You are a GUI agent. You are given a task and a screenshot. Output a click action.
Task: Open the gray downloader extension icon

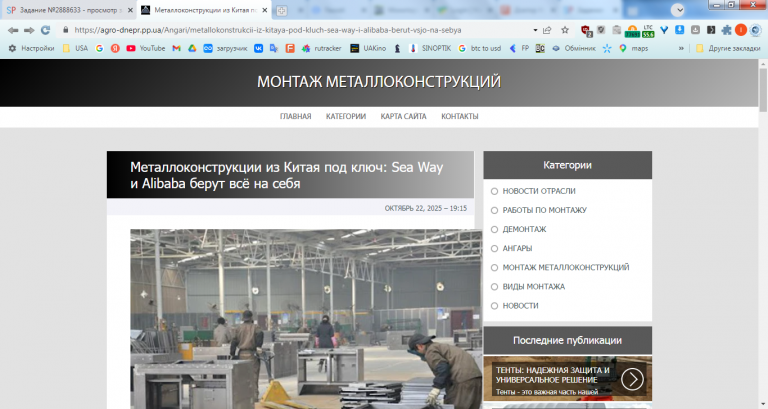coord(695,30)
